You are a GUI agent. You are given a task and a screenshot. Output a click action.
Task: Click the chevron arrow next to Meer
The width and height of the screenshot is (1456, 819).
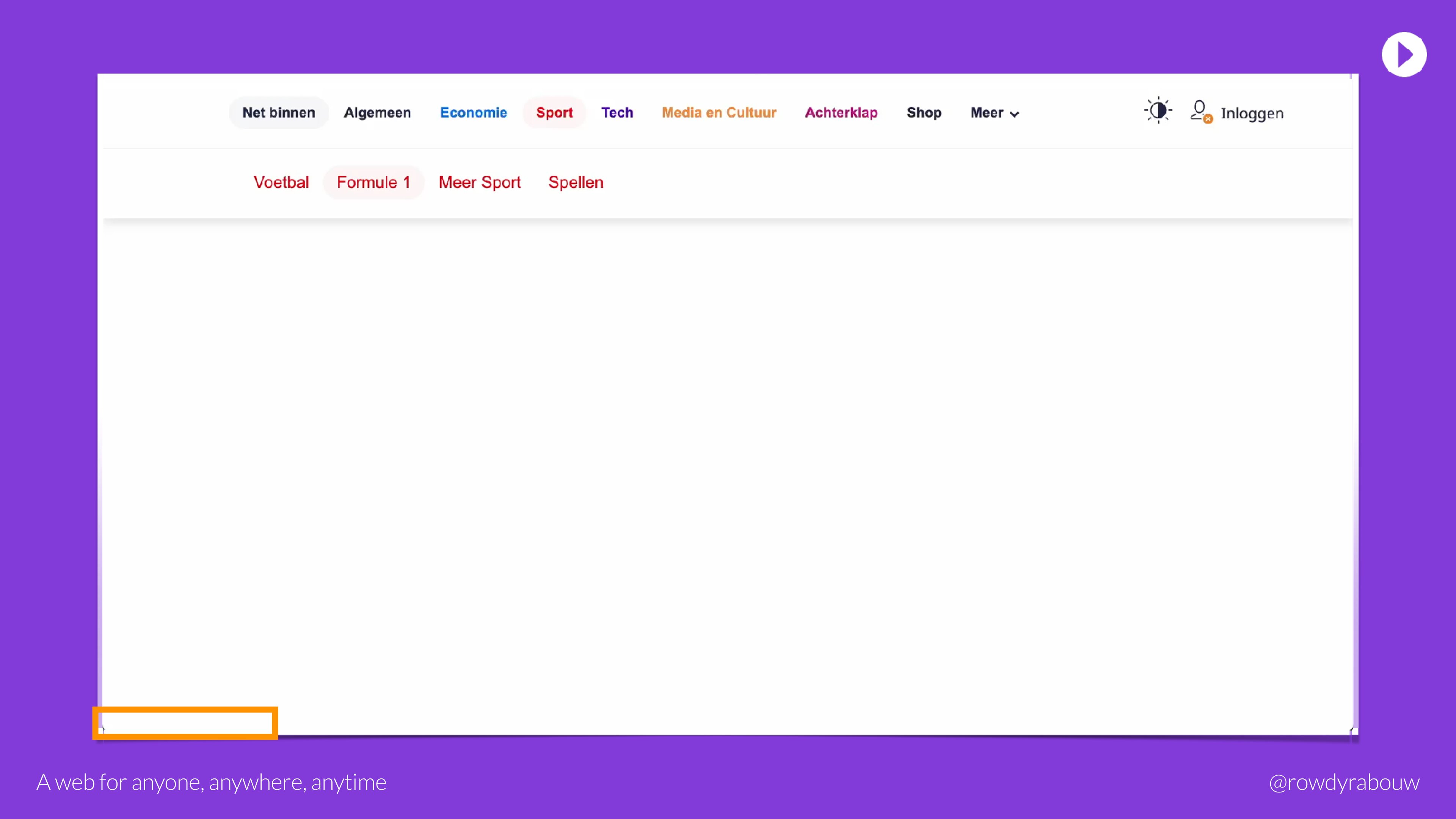tap(1015, 114)
